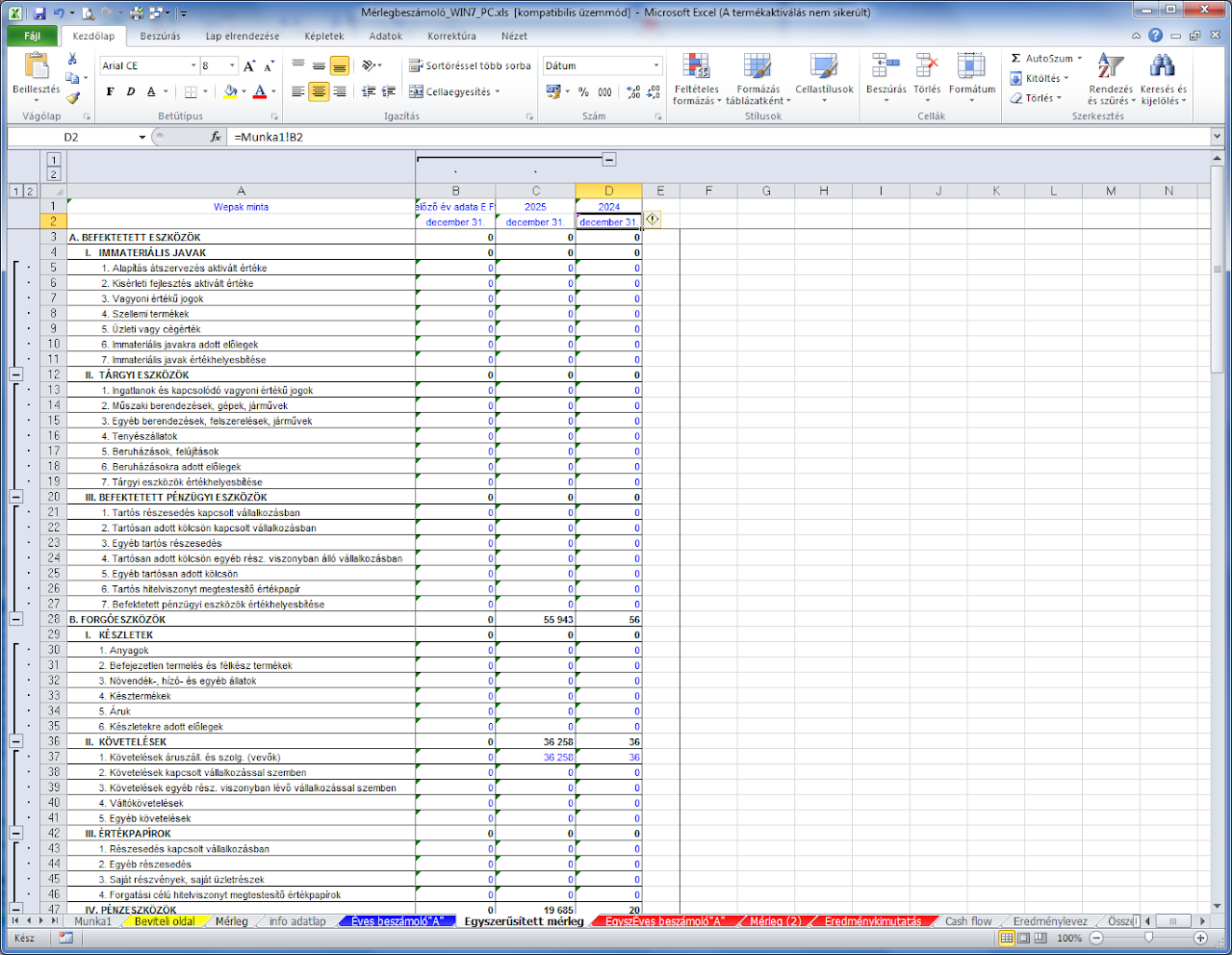Switch to Page Break Preview view button
The image size is (1232, 955).
pos(1040,938)
